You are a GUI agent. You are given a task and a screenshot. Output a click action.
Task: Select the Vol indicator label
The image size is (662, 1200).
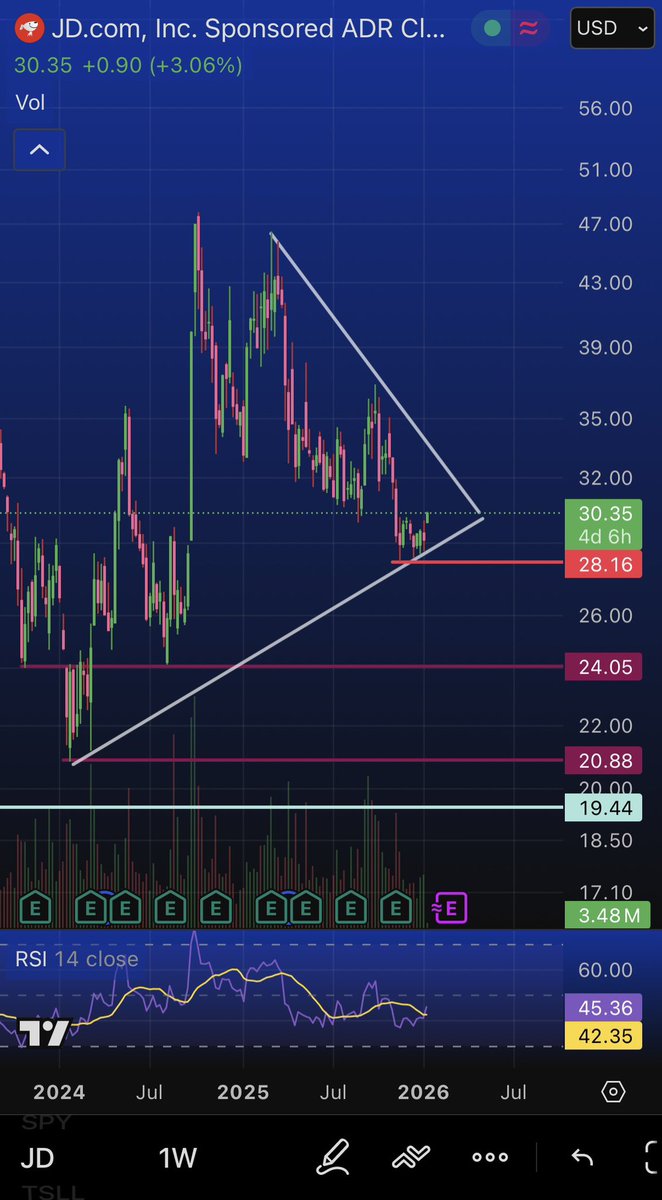tap(30, 102)
